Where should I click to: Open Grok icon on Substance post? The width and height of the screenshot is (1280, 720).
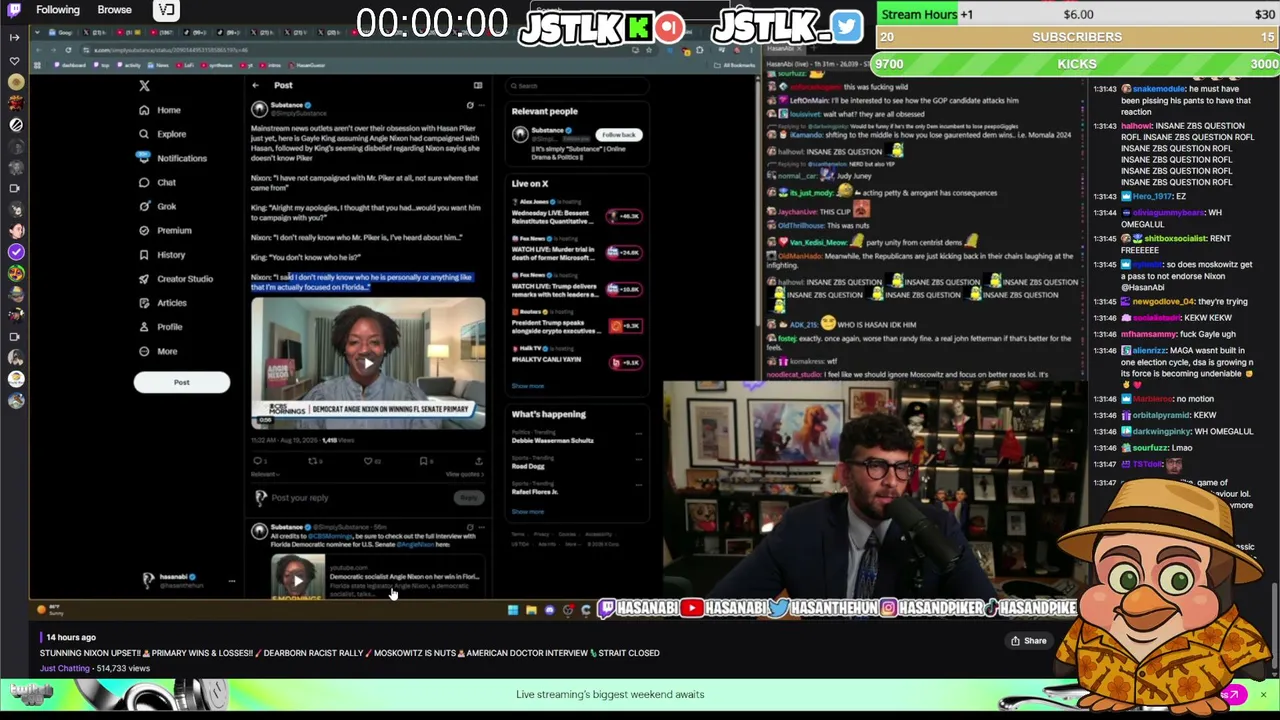pos(469,105)
